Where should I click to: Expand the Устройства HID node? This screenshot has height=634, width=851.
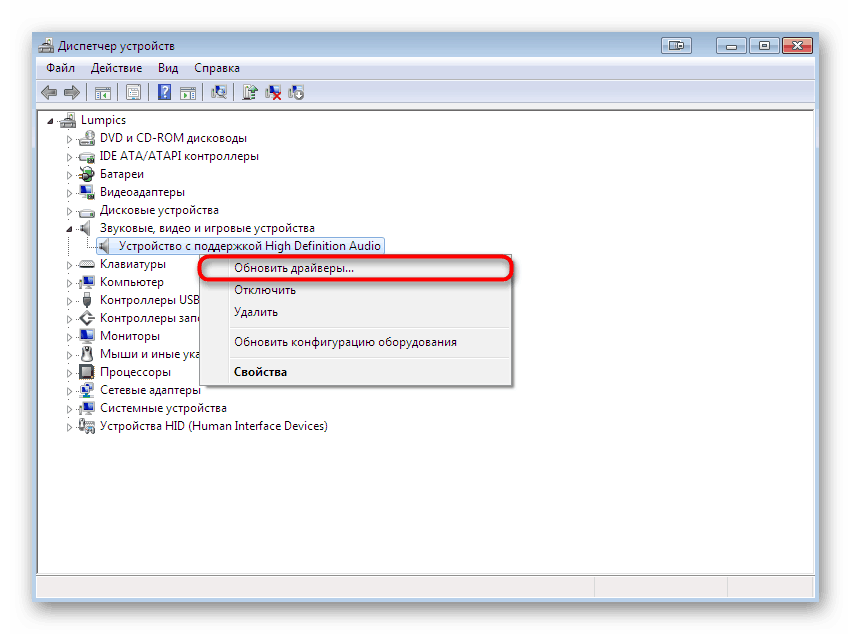69,427
